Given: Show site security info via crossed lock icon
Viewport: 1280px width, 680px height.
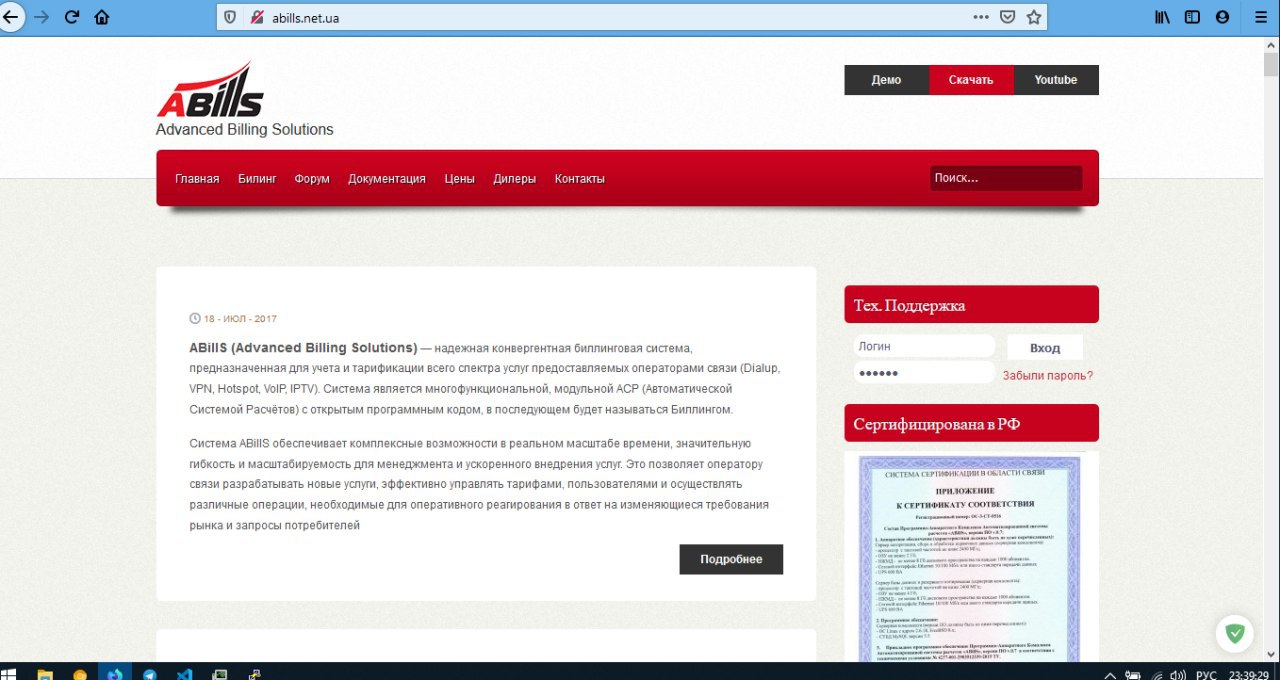Looking at the screenshot, I should 257,17.
